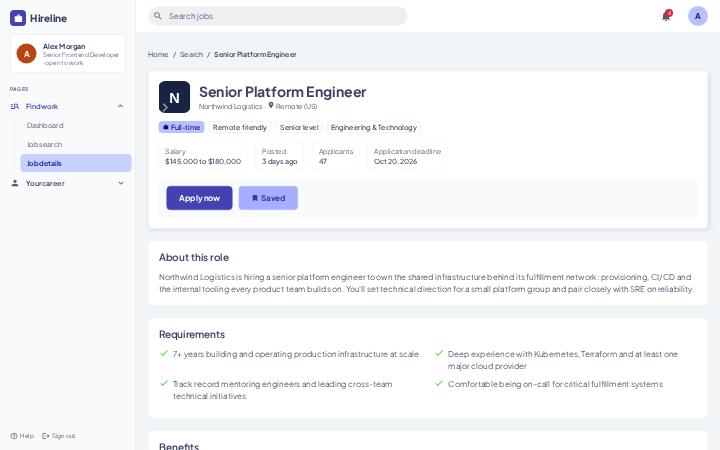Click the Senior Platform Engineer job title
720x450 pixels.
[282, 92]
